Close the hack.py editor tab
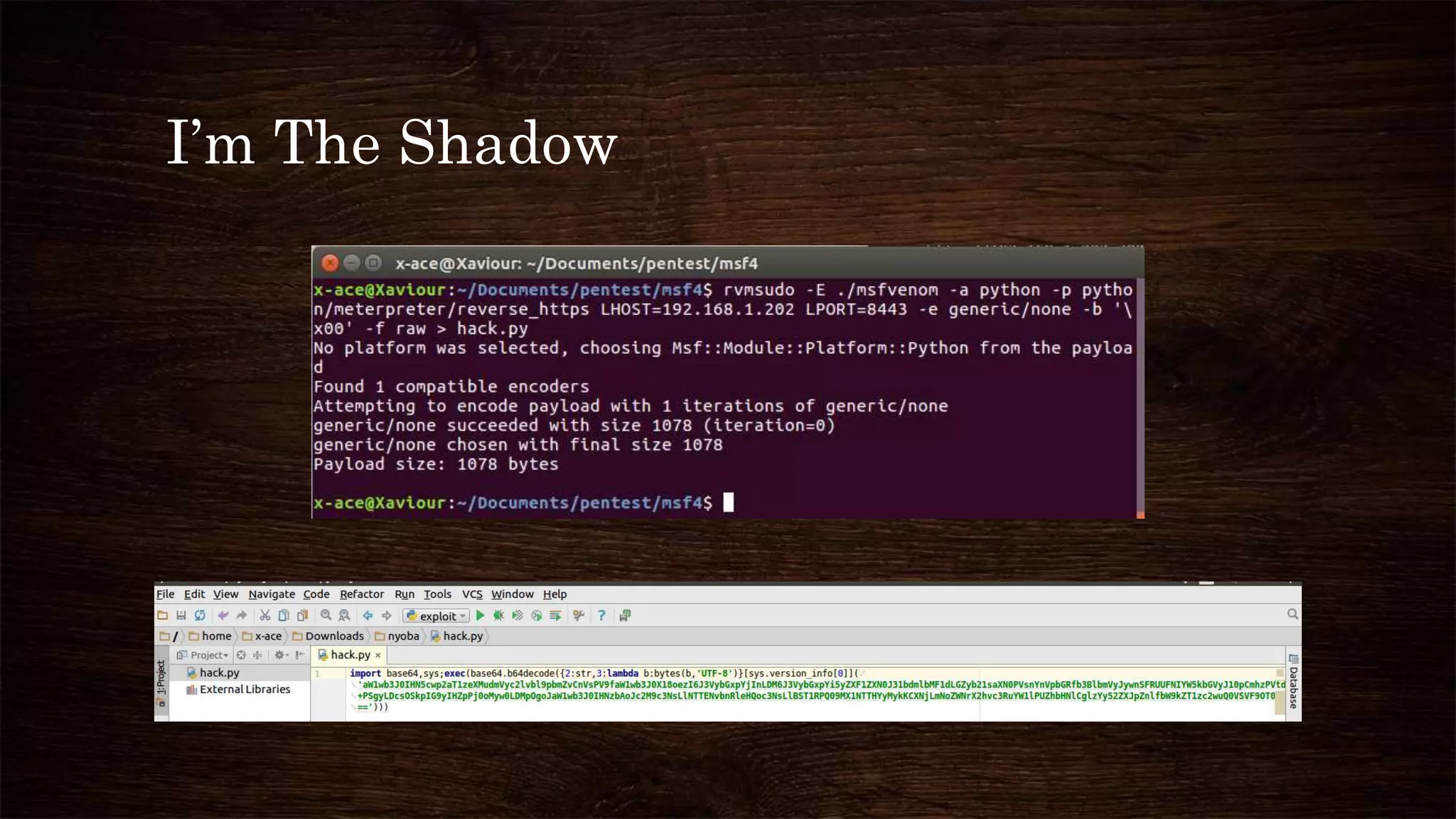 [378, 655]
